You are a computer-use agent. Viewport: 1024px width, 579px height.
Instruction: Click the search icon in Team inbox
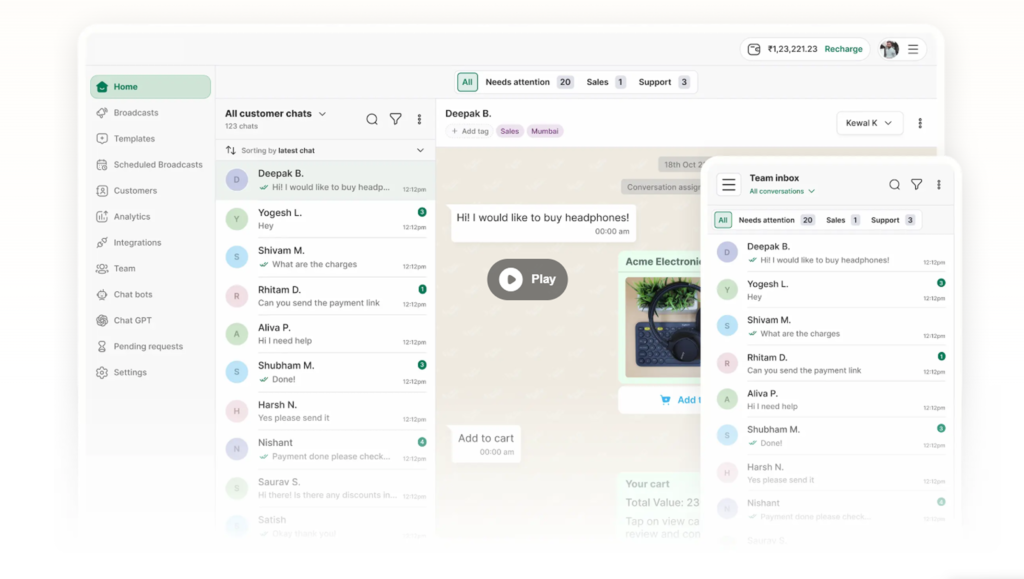point(894,185)
